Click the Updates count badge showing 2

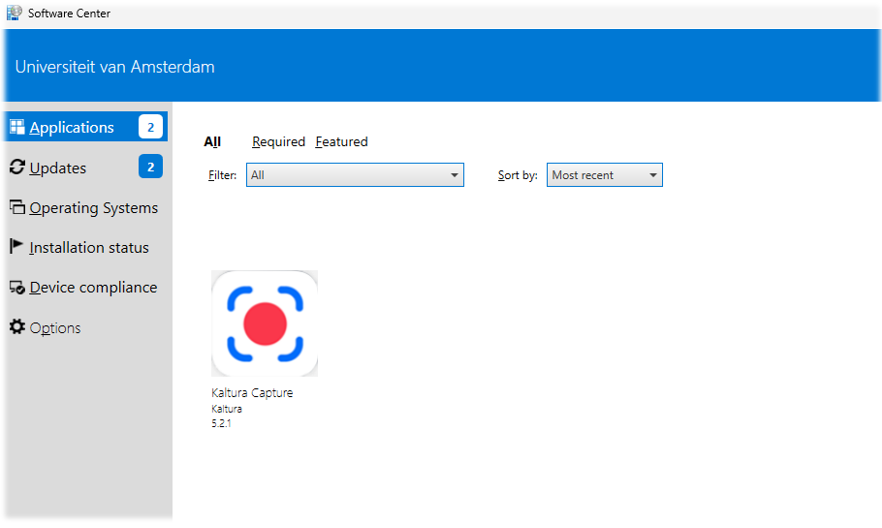click(x=150, y=167)
